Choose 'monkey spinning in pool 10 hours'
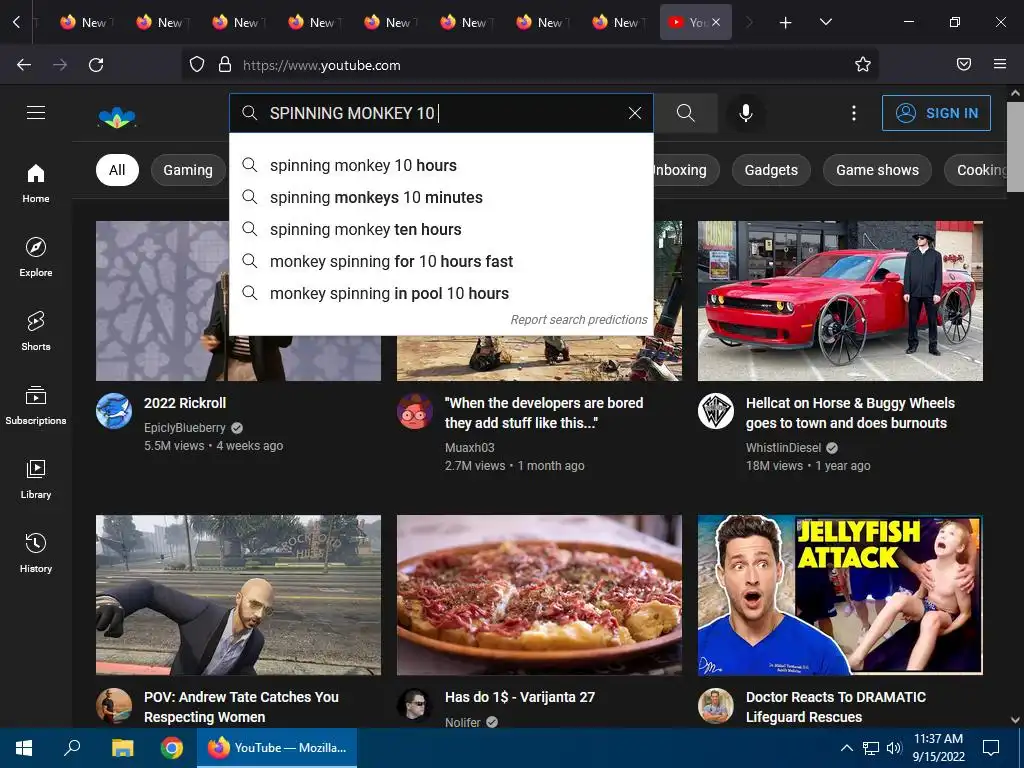1024x768 pixels. [441, 293]
